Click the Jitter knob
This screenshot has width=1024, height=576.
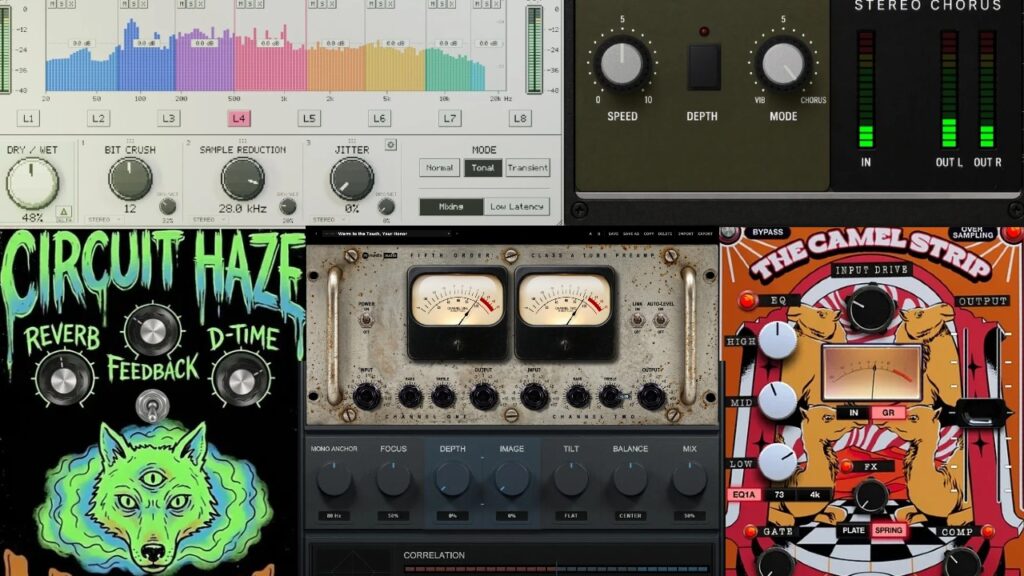(352, 178)
